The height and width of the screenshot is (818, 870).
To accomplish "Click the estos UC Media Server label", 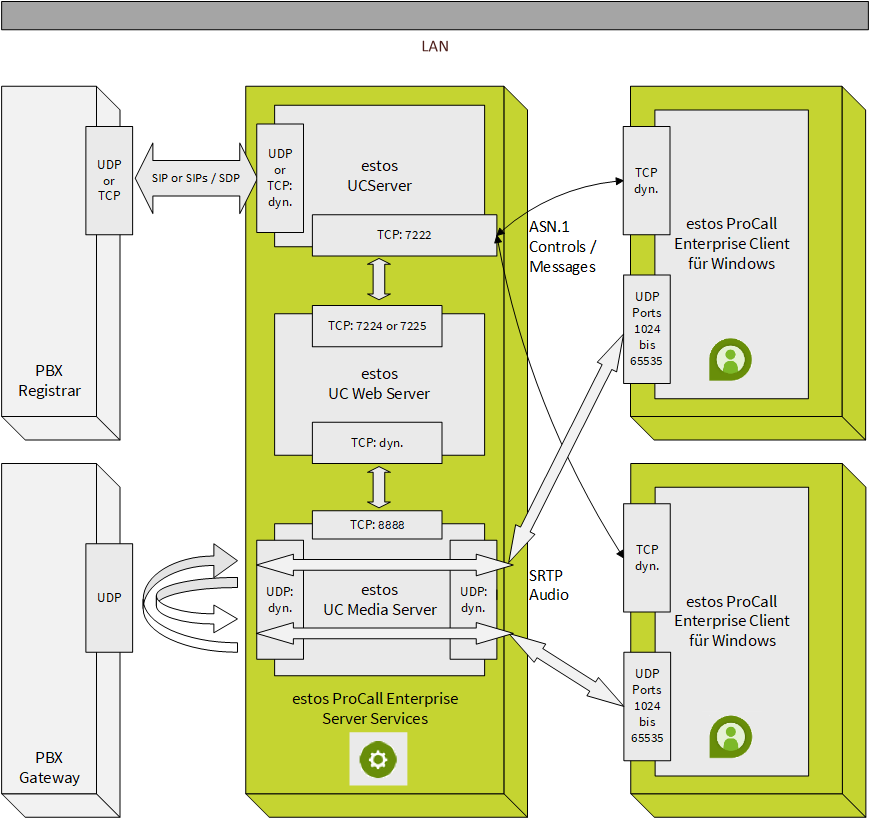I will (x=379, y=600).
